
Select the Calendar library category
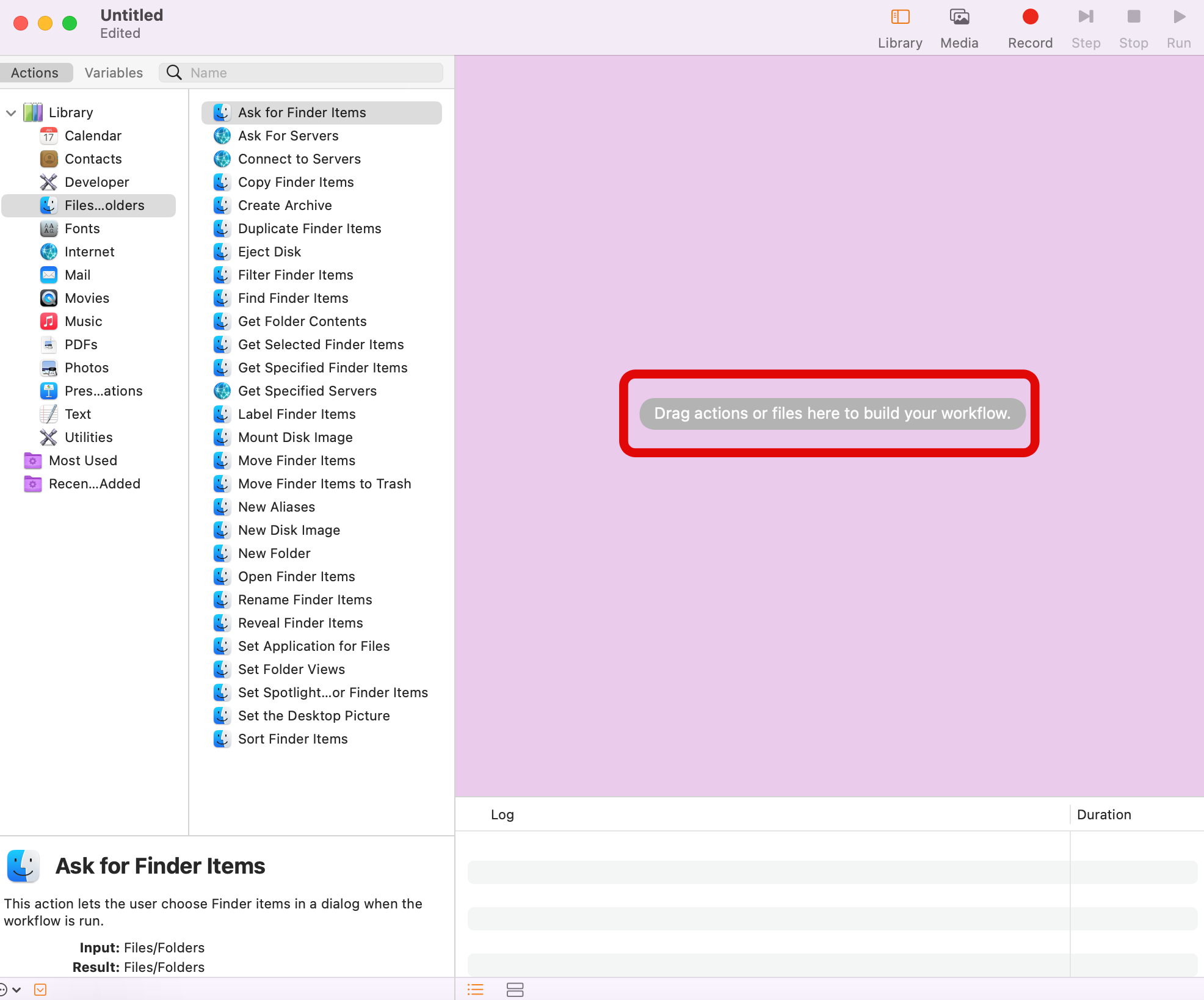[93, 136]
